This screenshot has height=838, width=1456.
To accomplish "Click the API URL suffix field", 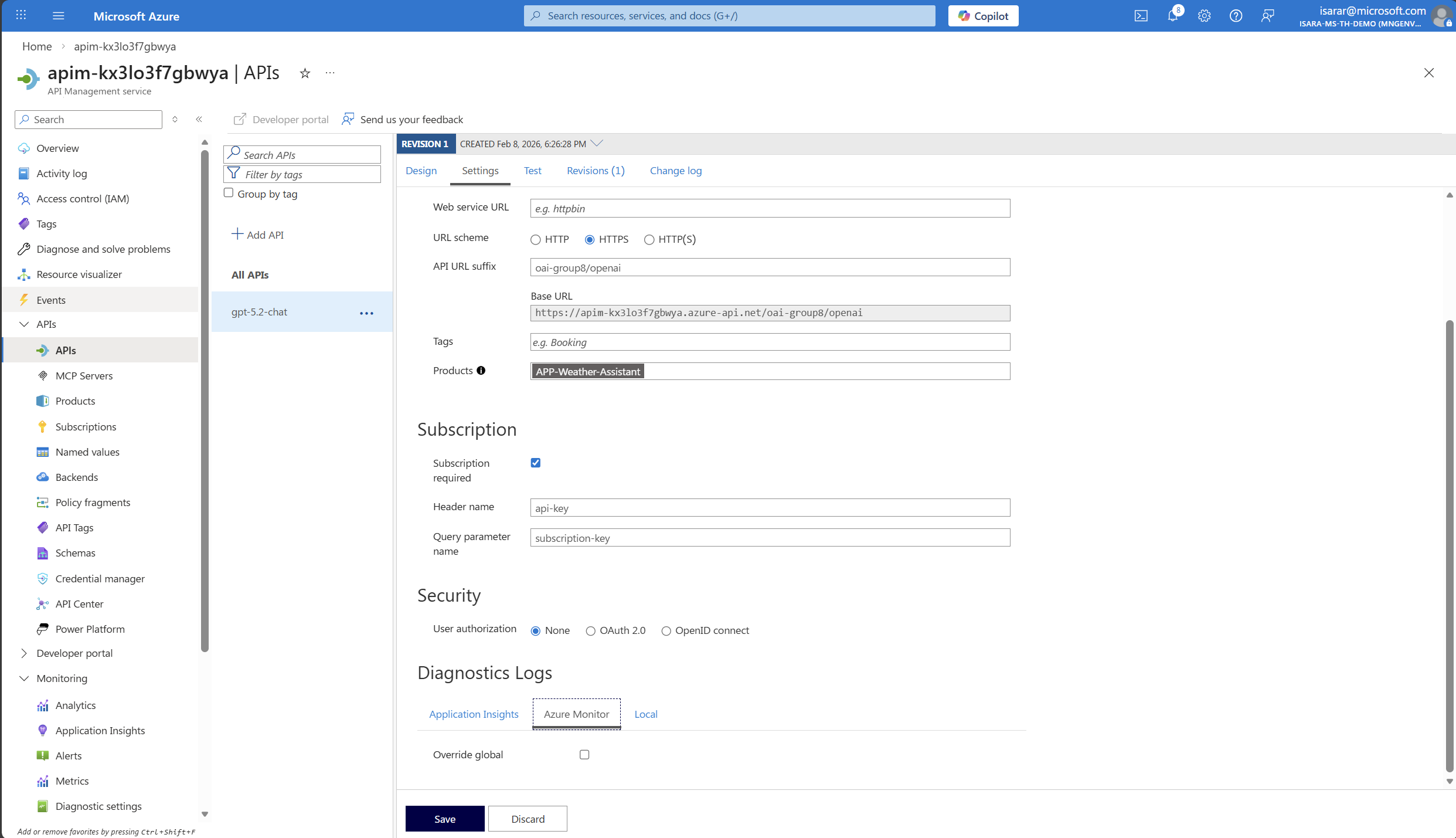I will click(770, 267).
